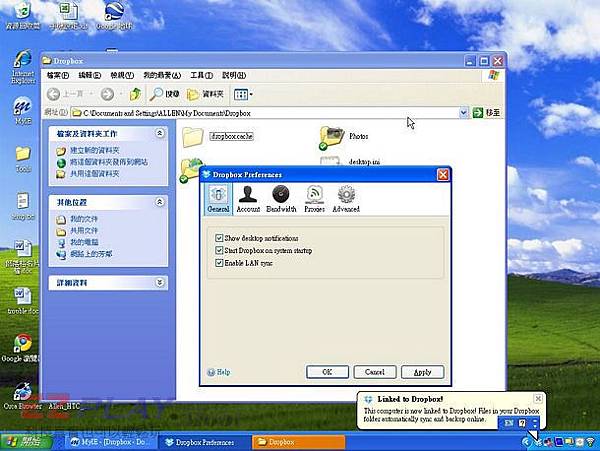The image size is (600, 451).
Task: Select the desktop.ini file name
Action: [x=364, y=162]
